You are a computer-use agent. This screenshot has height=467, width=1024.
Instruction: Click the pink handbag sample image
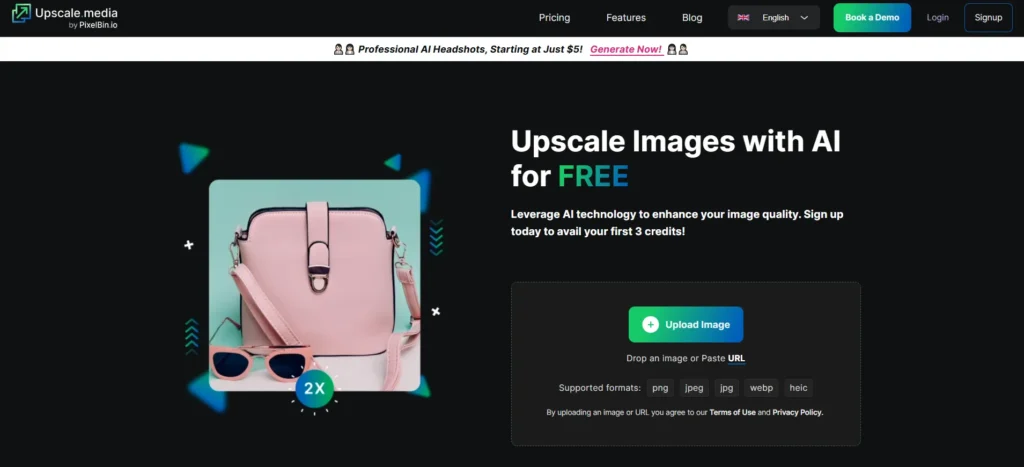[x=314, y=280]
